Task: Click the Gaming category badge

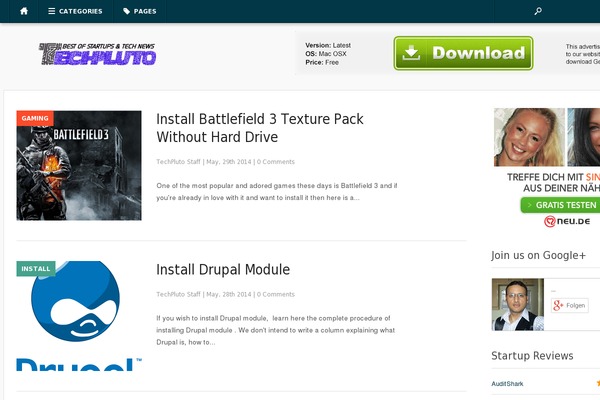Action: pos(35,118)
